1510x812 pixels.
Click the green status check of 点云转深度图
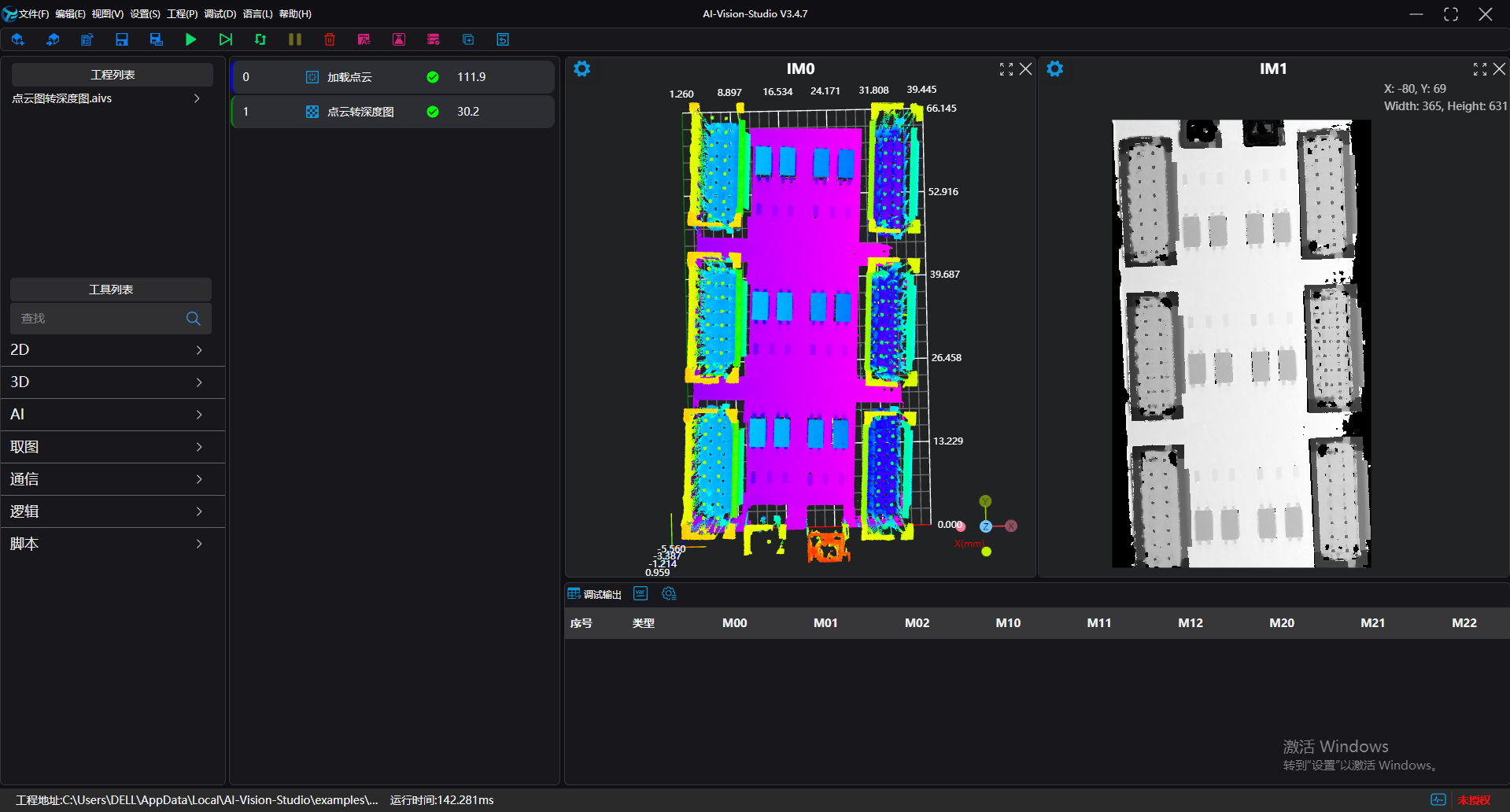coord(433,112)
